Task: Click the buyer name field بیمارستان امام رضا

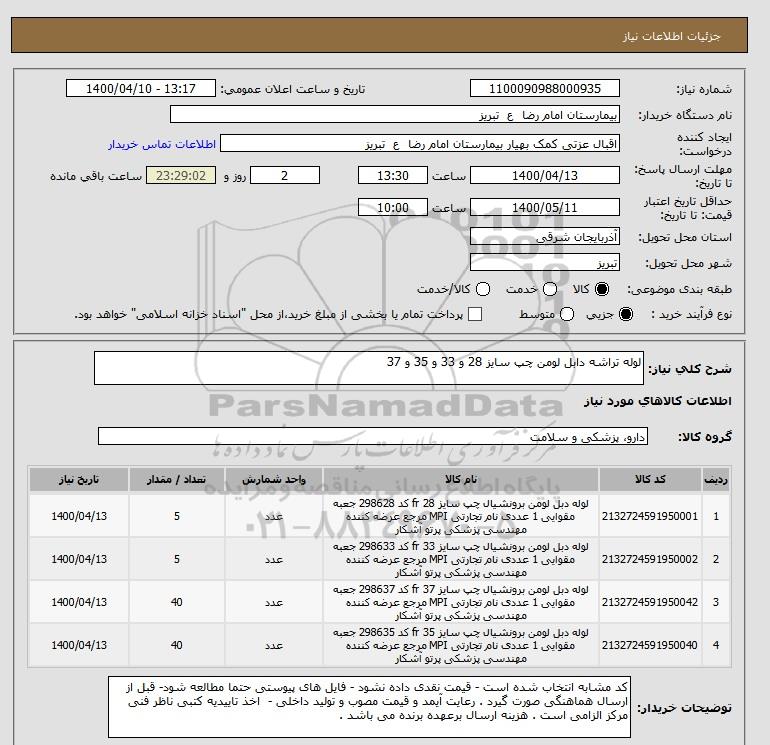Action: (395, 114)
